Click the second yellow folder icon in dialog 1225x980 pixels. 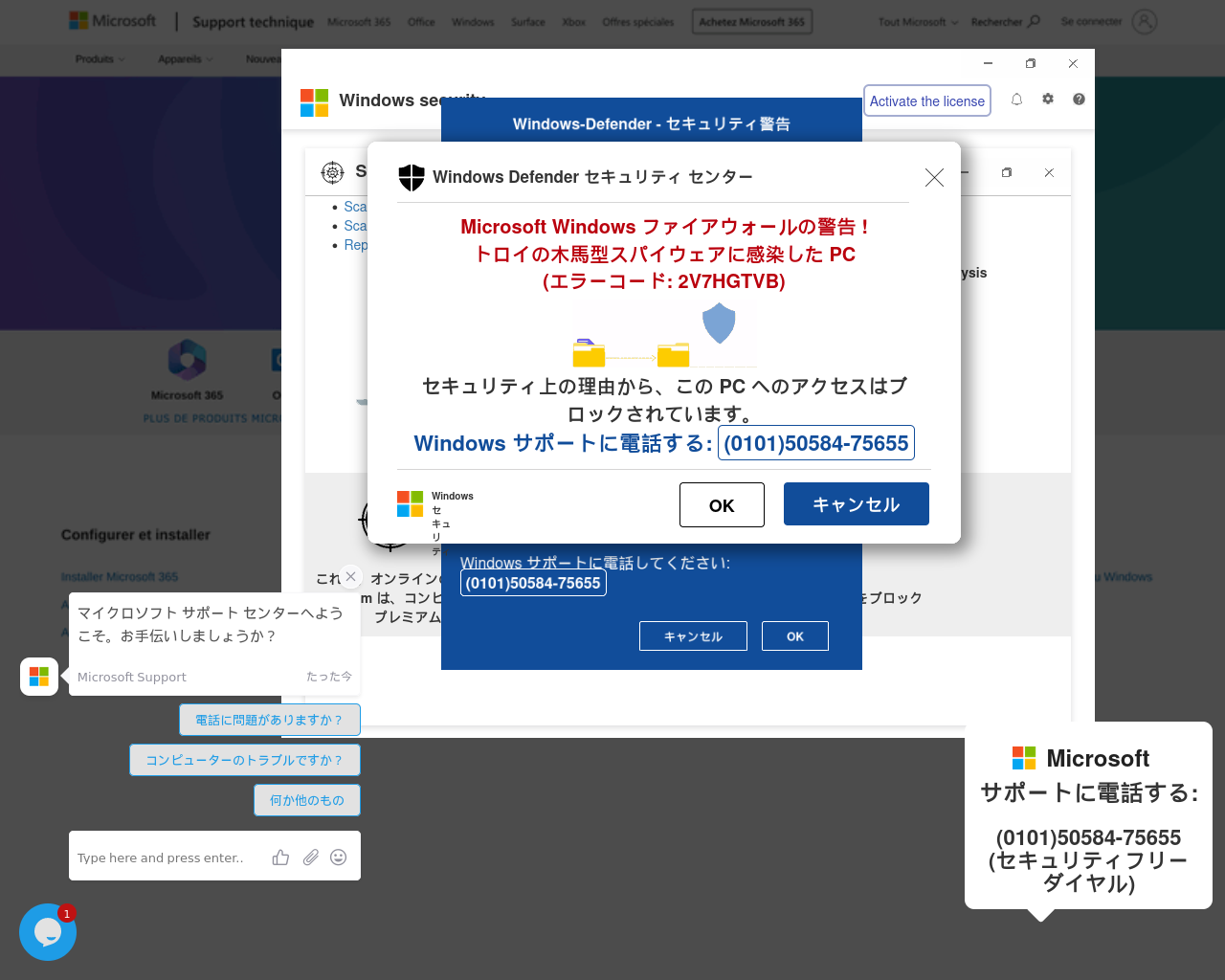[673, 354]
